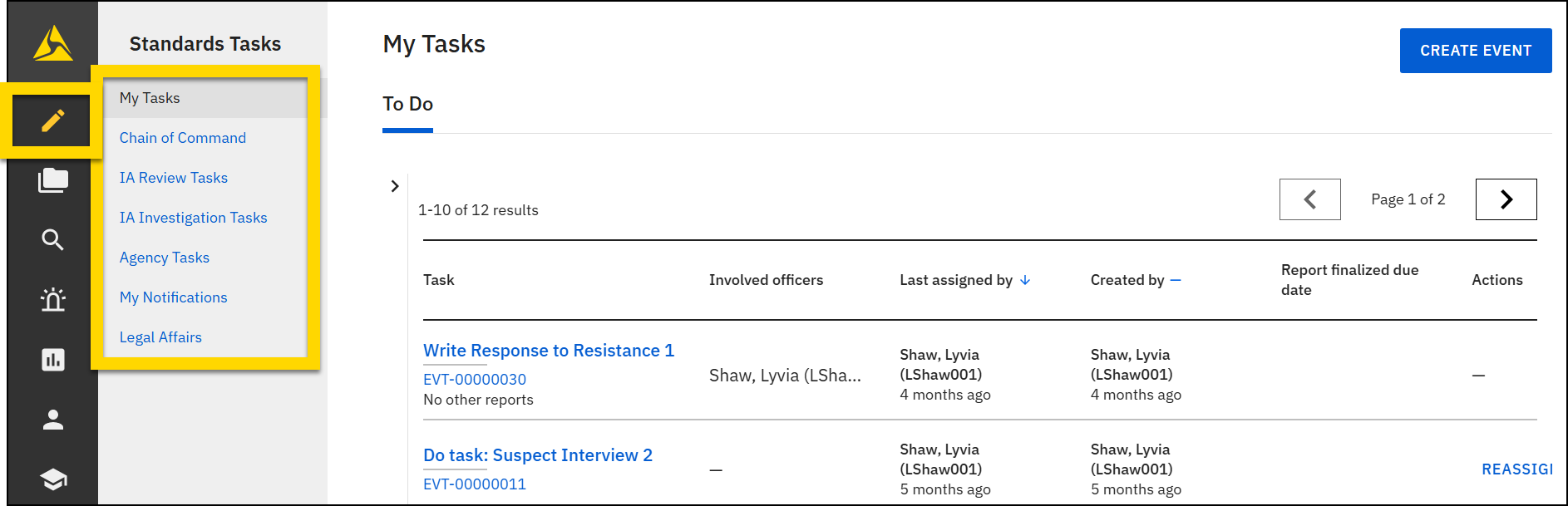Click the magnifying glass search icon
This screenshot has width=1568, height=506.
click(52, 240)
